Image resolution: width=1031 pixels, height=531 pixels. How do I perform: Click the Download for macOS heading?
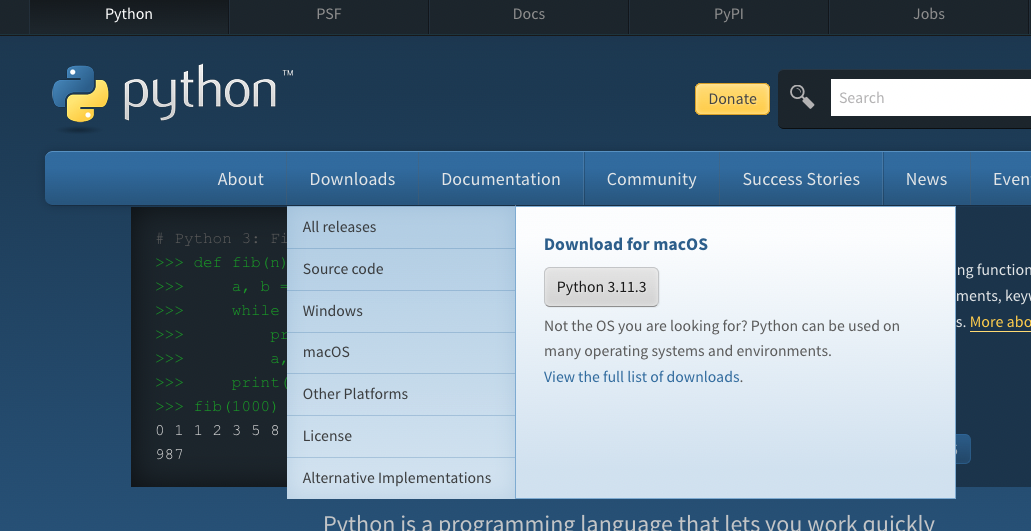[x=626, y=244]
